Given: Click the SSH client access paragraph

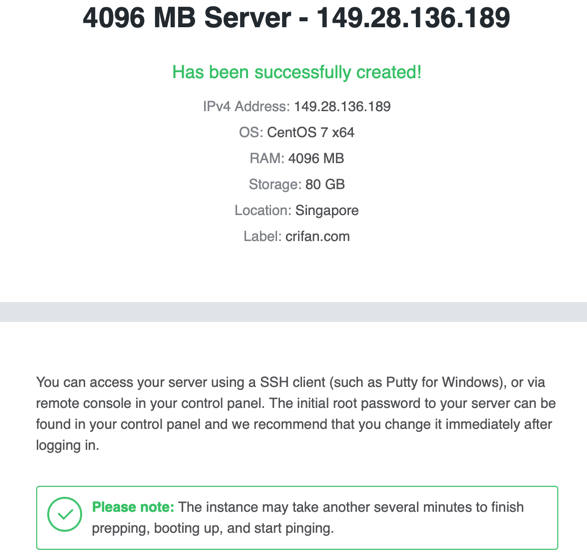Looking at the screenshot, I should (296, 414).
